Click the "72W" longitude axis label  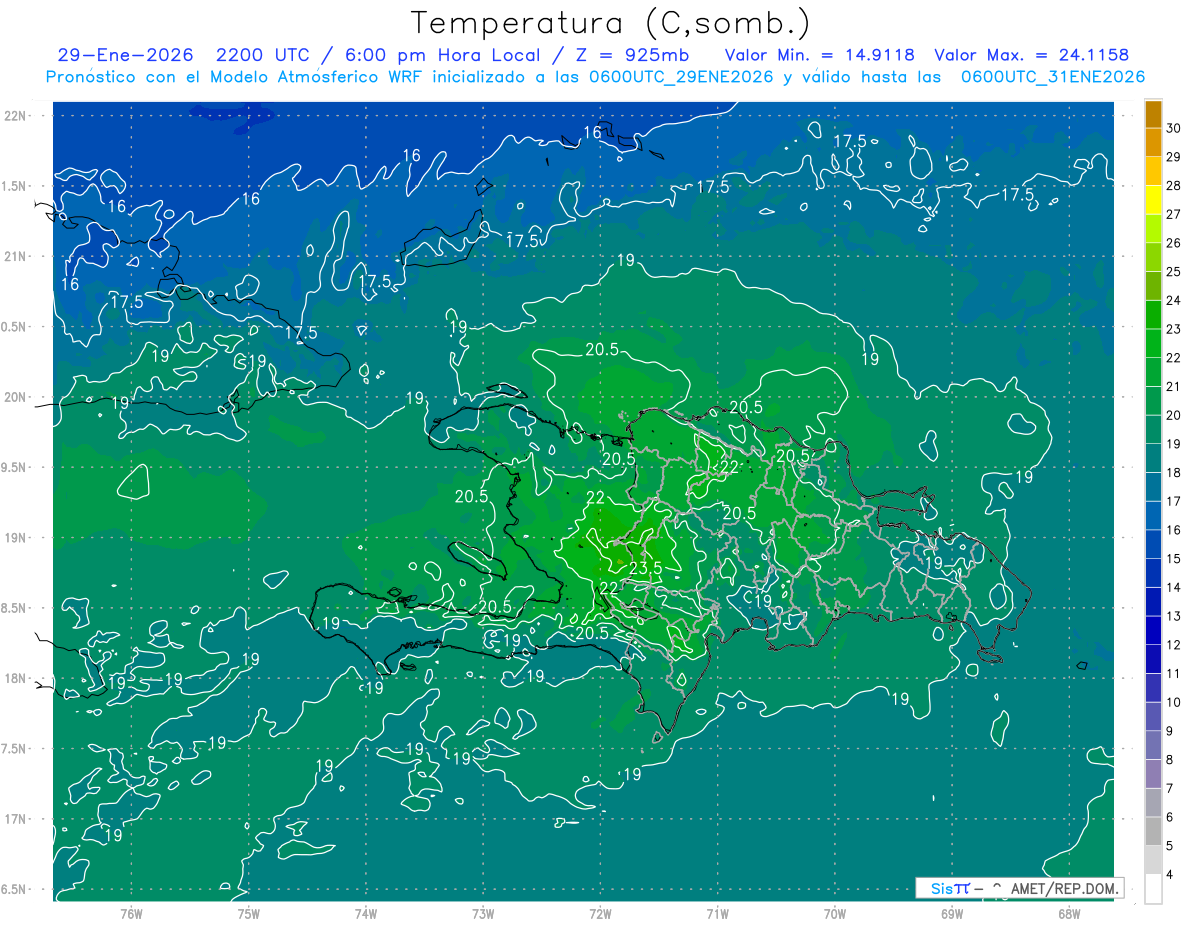point(601,914)
